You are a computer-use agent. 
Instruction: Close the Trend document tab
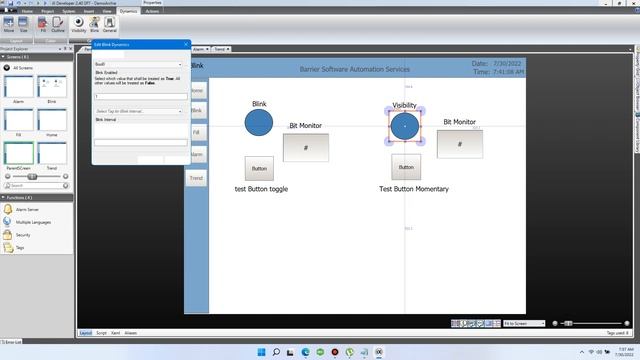[x=228, y=49]
